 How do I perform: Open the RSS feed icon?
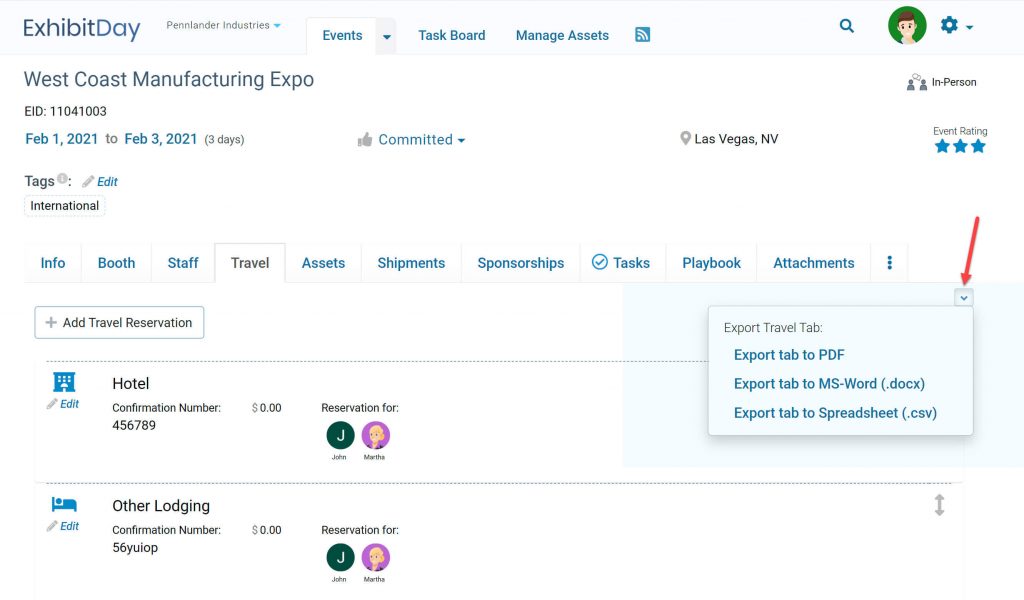(x=641, y=33)
